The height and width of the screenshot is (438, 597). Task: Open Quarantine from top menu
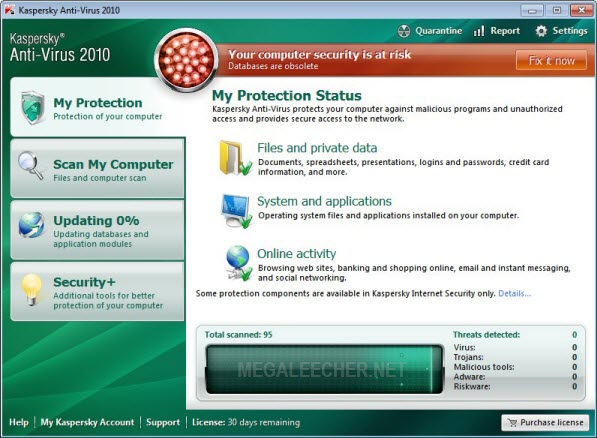click(x=430, y=31)
